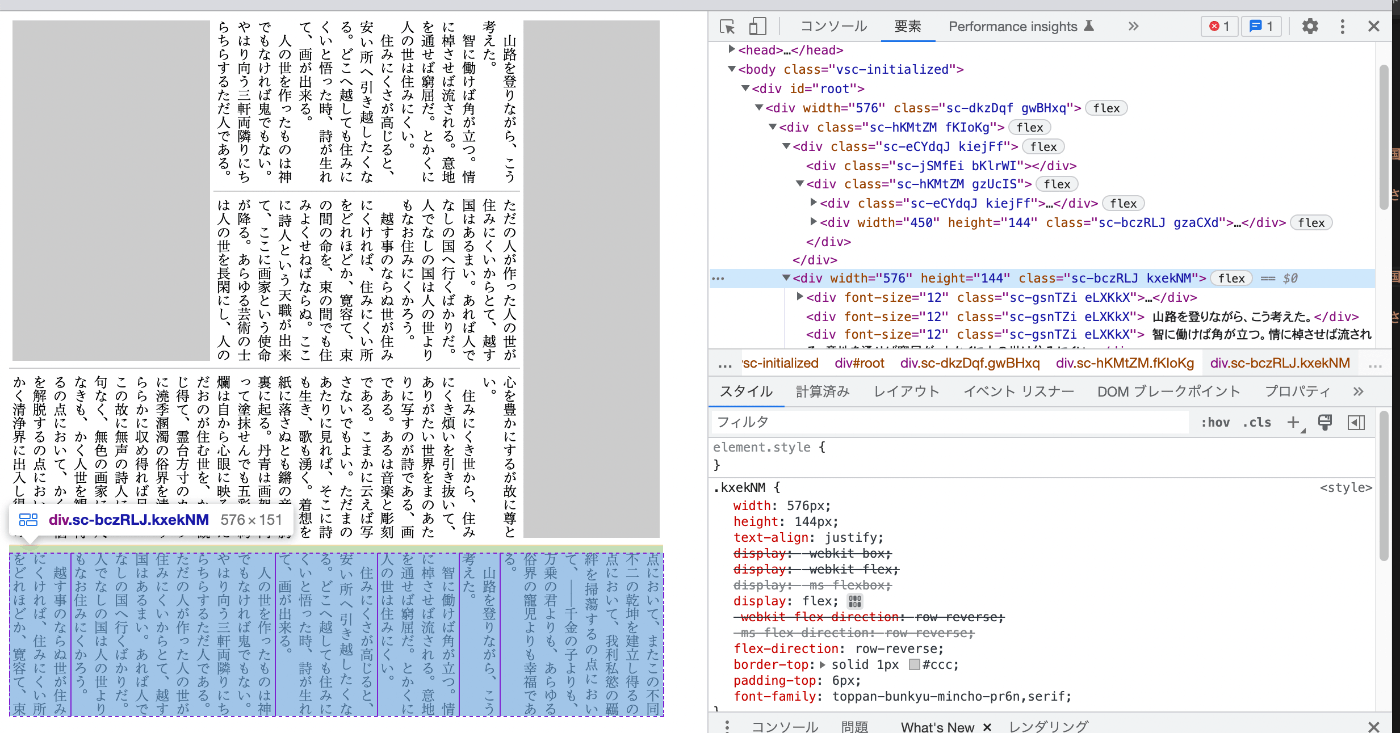The height and width of the screenshot is (733, 1400).
Task: Toggle flex badge on gzUcIS div
Action: coord(1057,184)
